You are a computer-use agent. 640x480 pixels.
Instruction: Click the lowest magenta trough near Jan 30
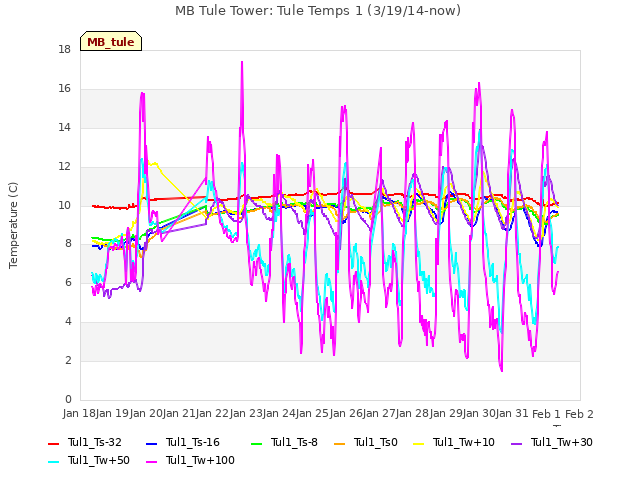tap(502, 371)
